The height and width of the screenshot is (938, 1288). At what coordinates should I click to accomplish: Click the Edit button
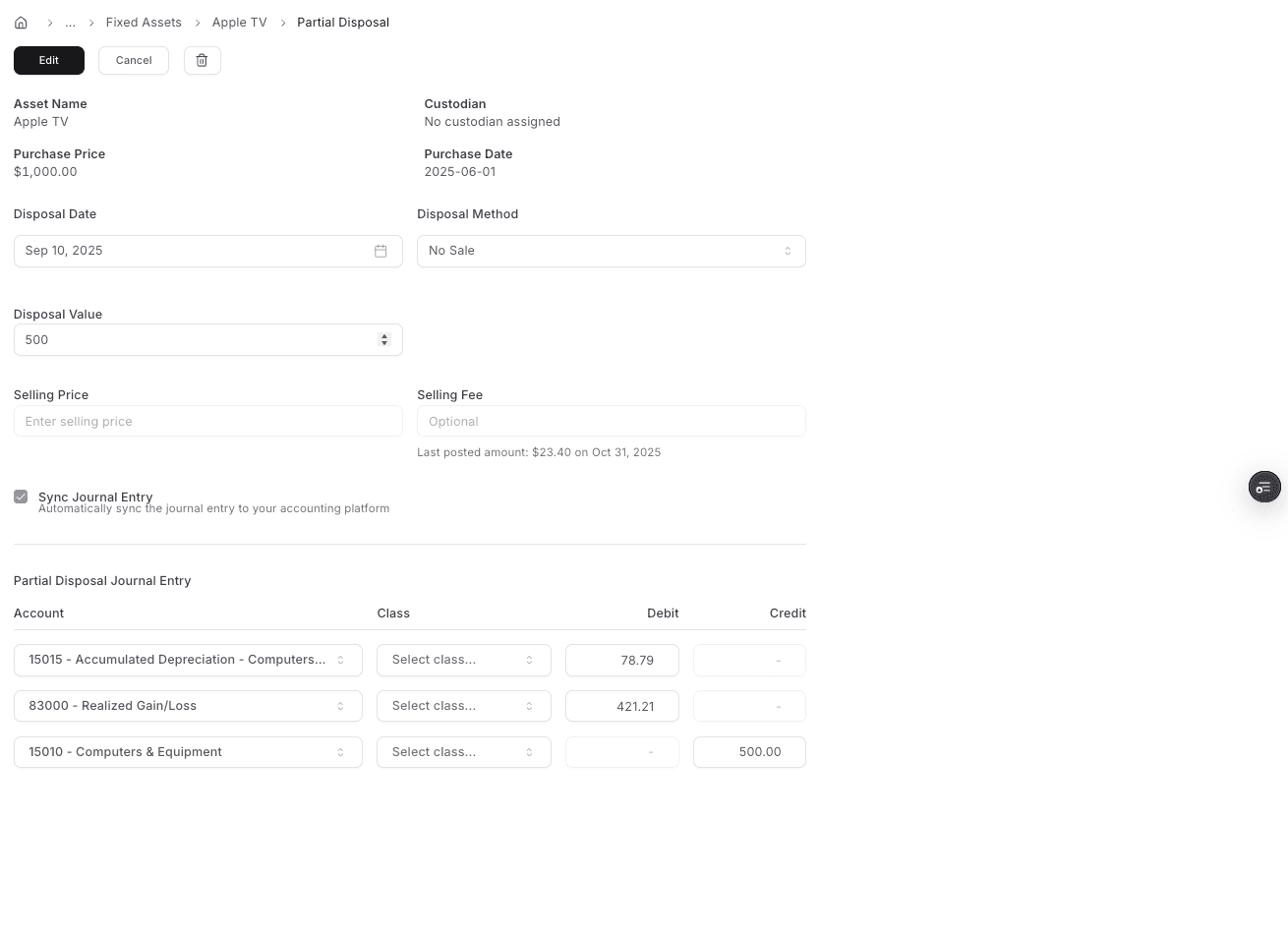[x=48, y=60]
